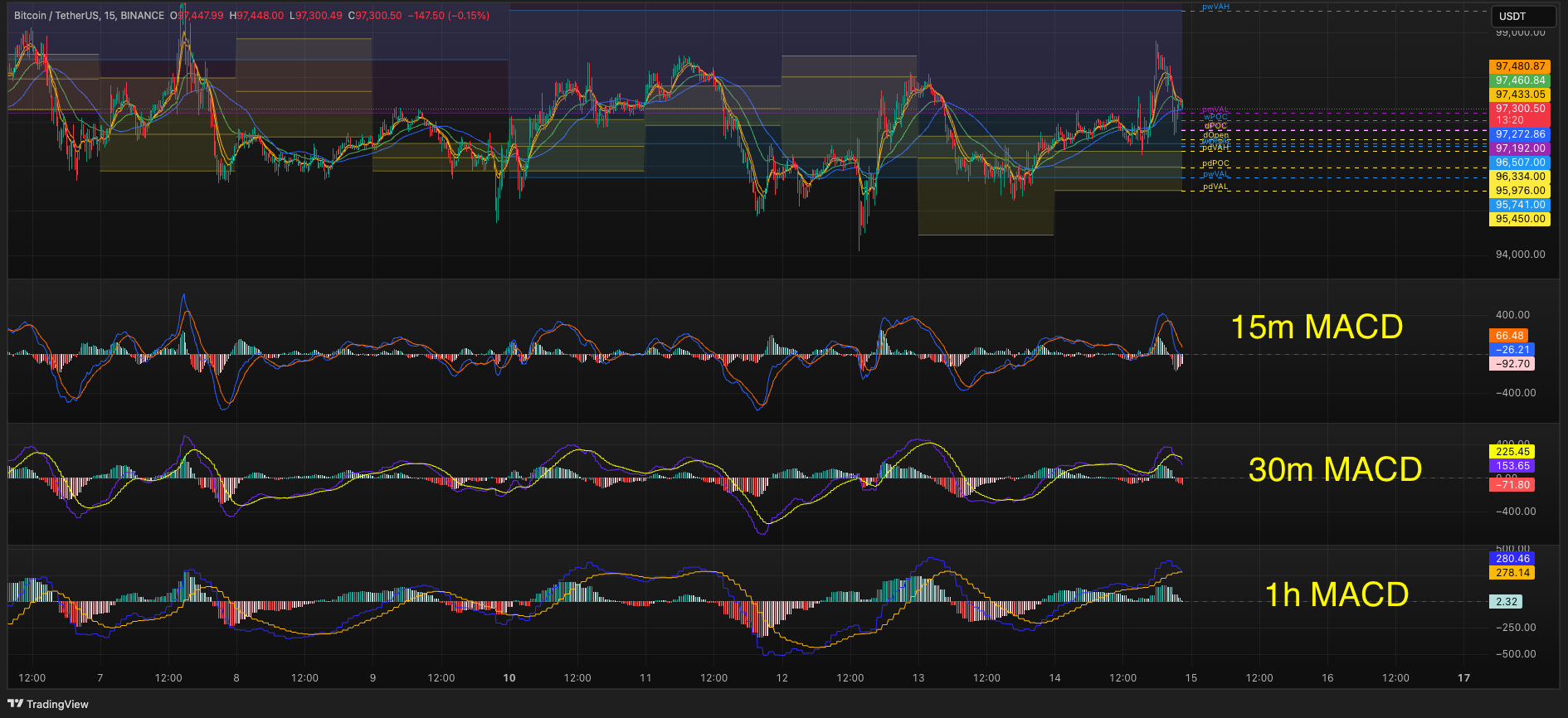Select the blue 280.46 MACD value label
The height and width of the screenshot is (718, 1568).
point(1512,559)
